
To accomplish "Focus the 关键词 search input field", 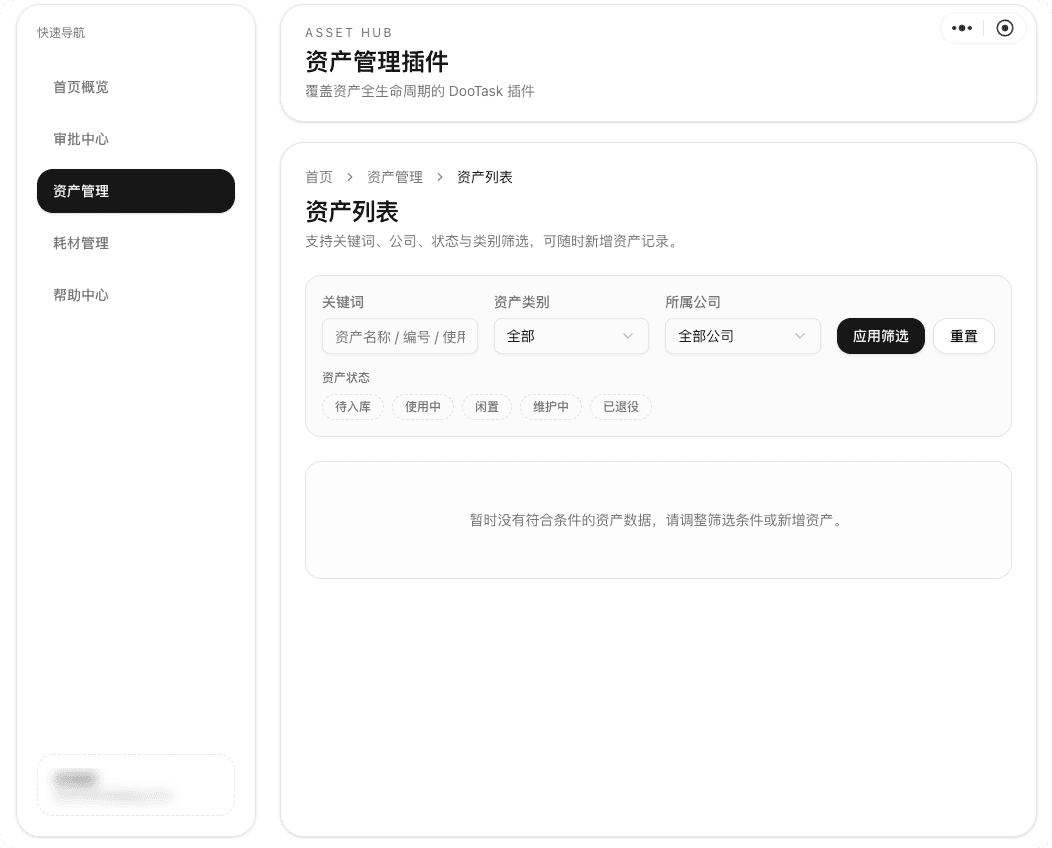I will (x=400, y=336).
